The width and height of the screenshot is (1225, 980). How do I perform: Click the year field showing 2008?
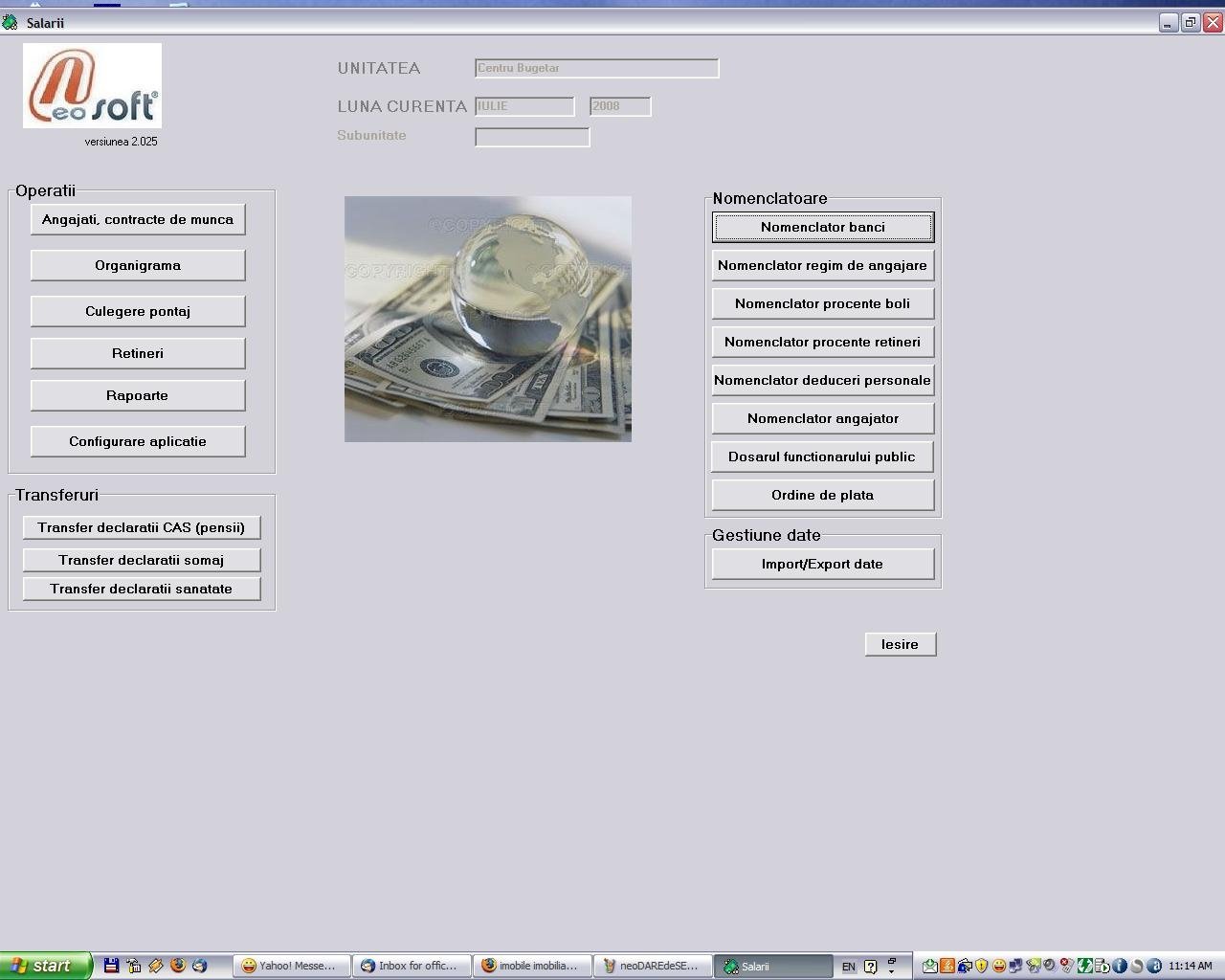click(x=620, y=106)
